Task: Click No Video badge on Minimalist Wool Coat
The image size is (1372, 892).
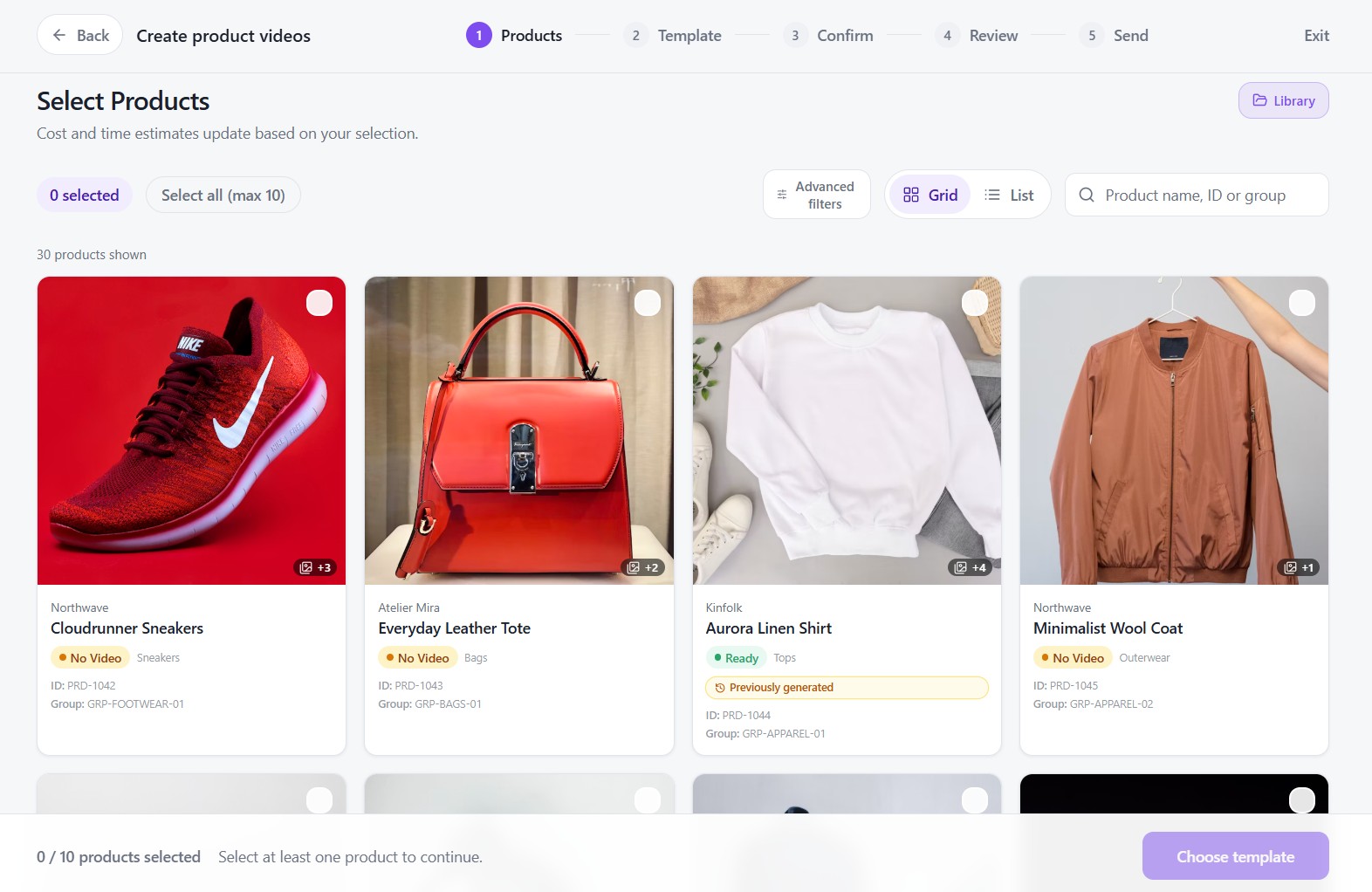Action: point(1073,658)
